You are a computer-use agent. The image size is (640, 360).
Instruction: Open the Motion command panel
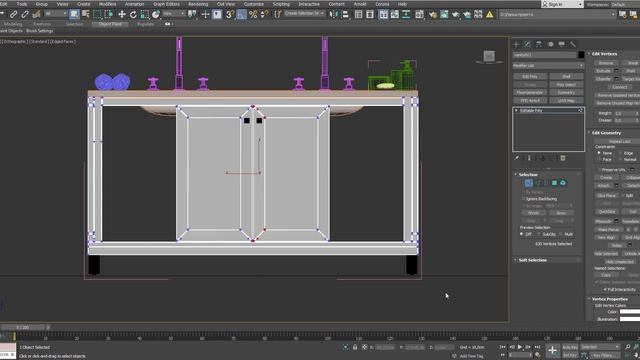pyautogui.click(x=550, y=44)
